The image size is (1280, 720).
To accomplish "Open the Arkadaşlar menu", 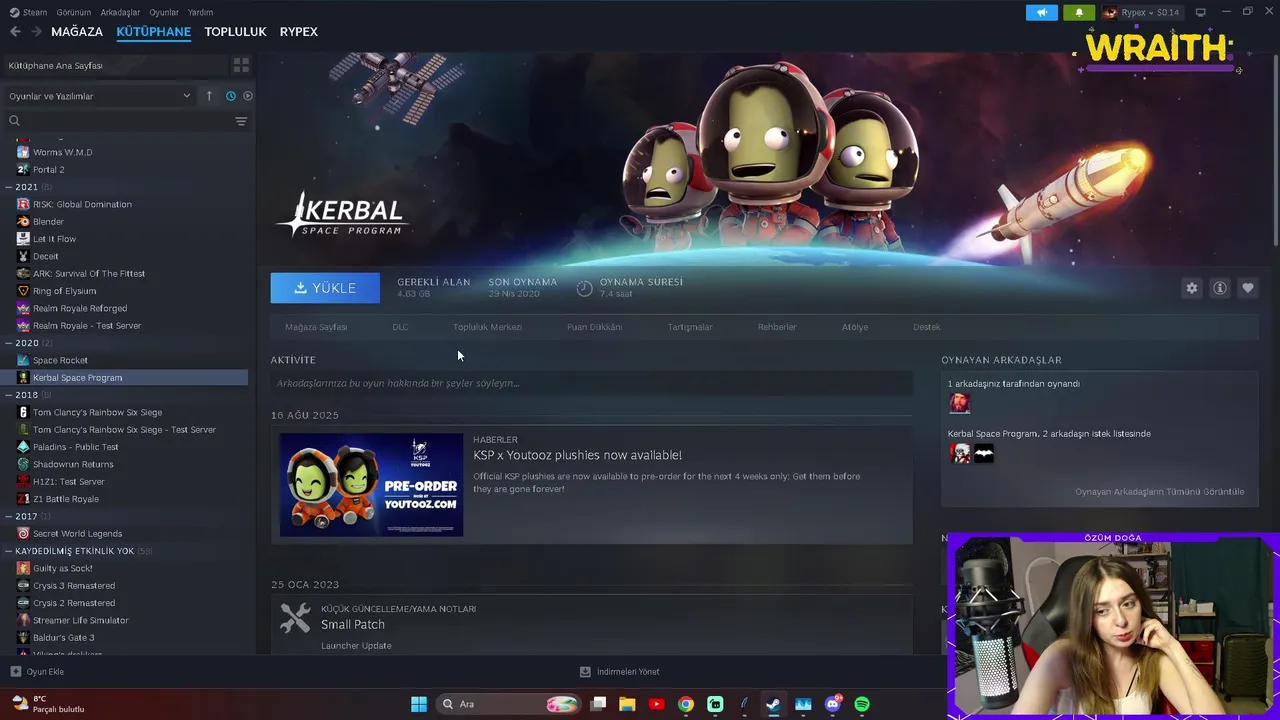I will [121, 12].
